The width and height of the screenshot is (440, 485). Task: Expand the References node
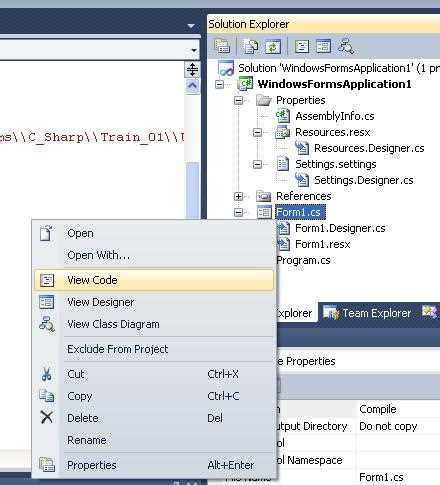point(238,196)
